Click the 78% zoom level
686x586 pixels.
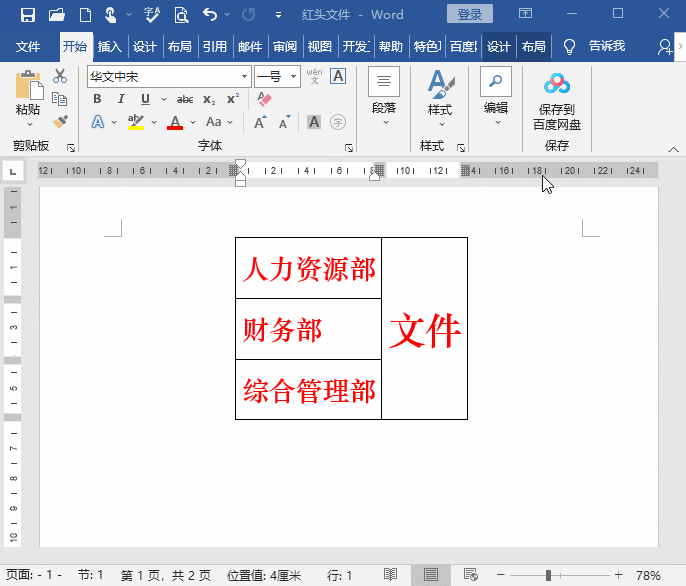click(648, 575)
